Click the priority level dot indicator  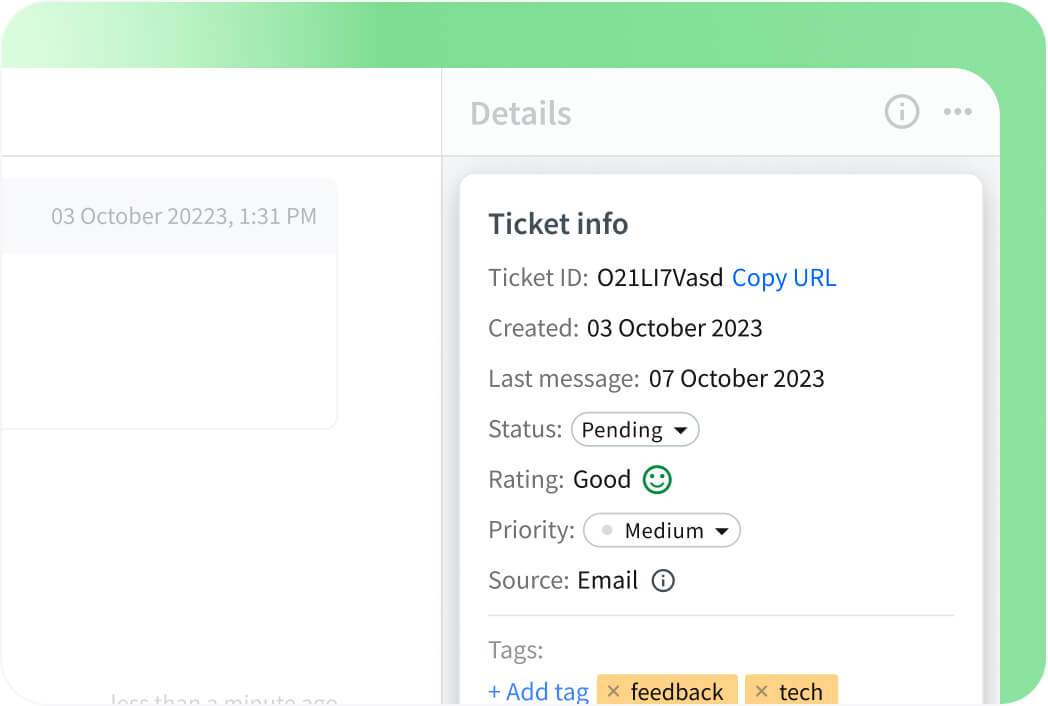click(607, 530)
